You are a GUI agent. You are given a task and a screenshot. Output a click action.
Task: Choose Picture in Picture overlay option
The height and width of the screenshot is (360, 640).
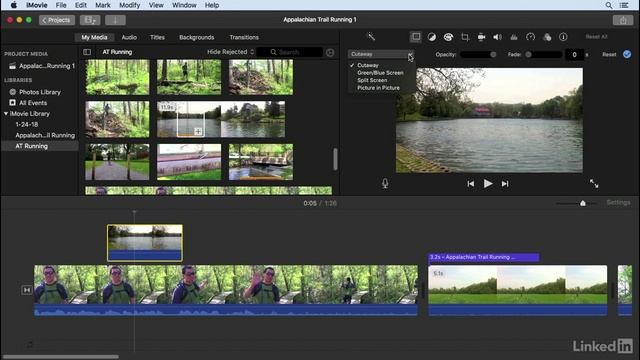pos(378,88)
